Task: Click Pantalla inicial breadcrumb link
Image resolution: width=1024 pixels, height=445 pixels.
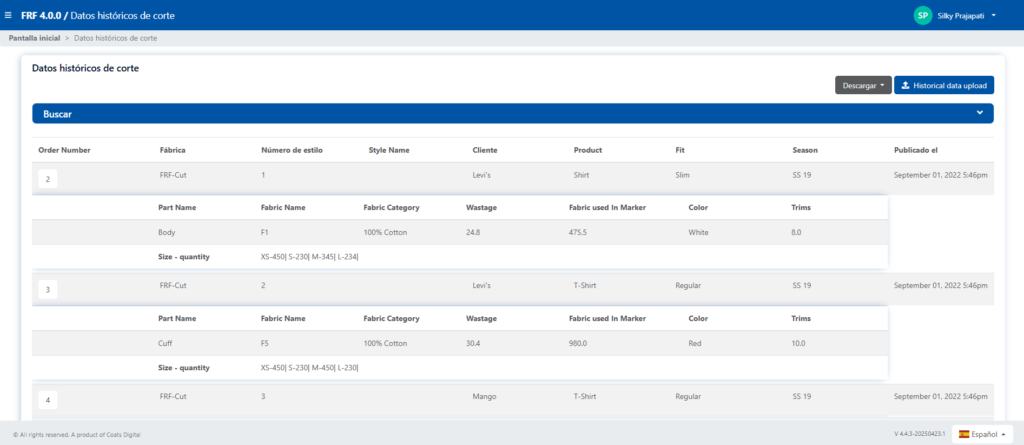Action: (34, 38)
